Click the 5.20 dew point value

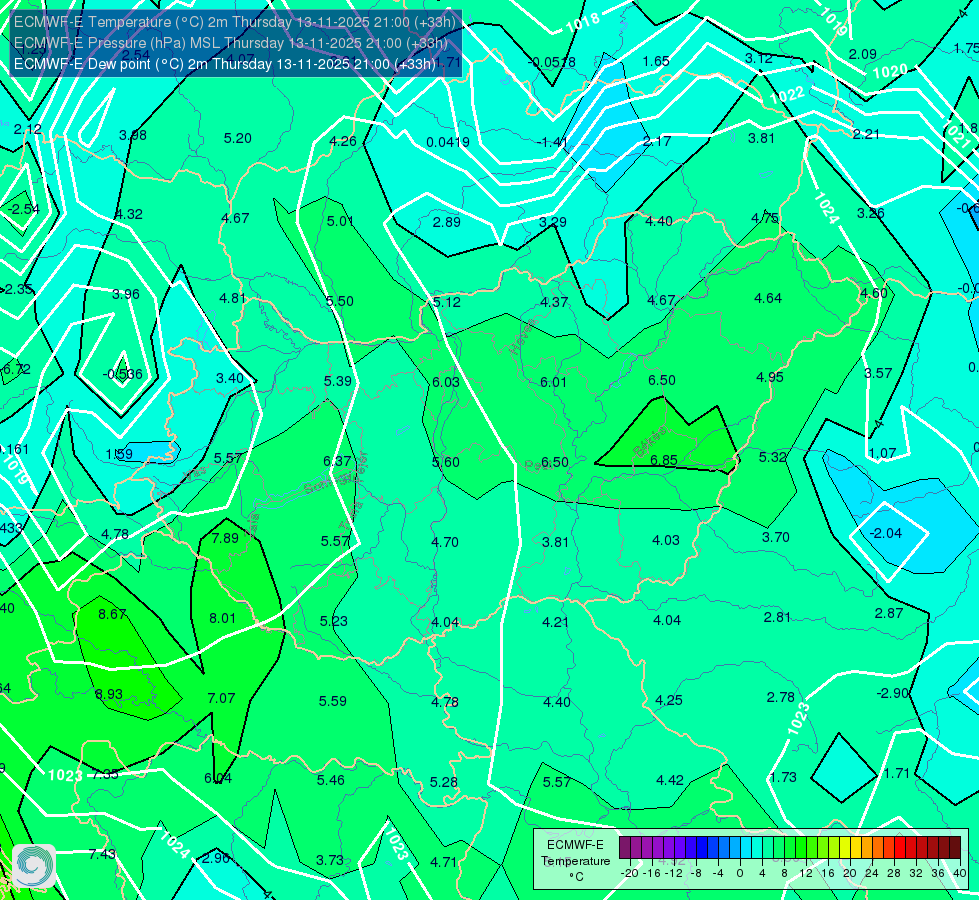[x=238, y=138]
